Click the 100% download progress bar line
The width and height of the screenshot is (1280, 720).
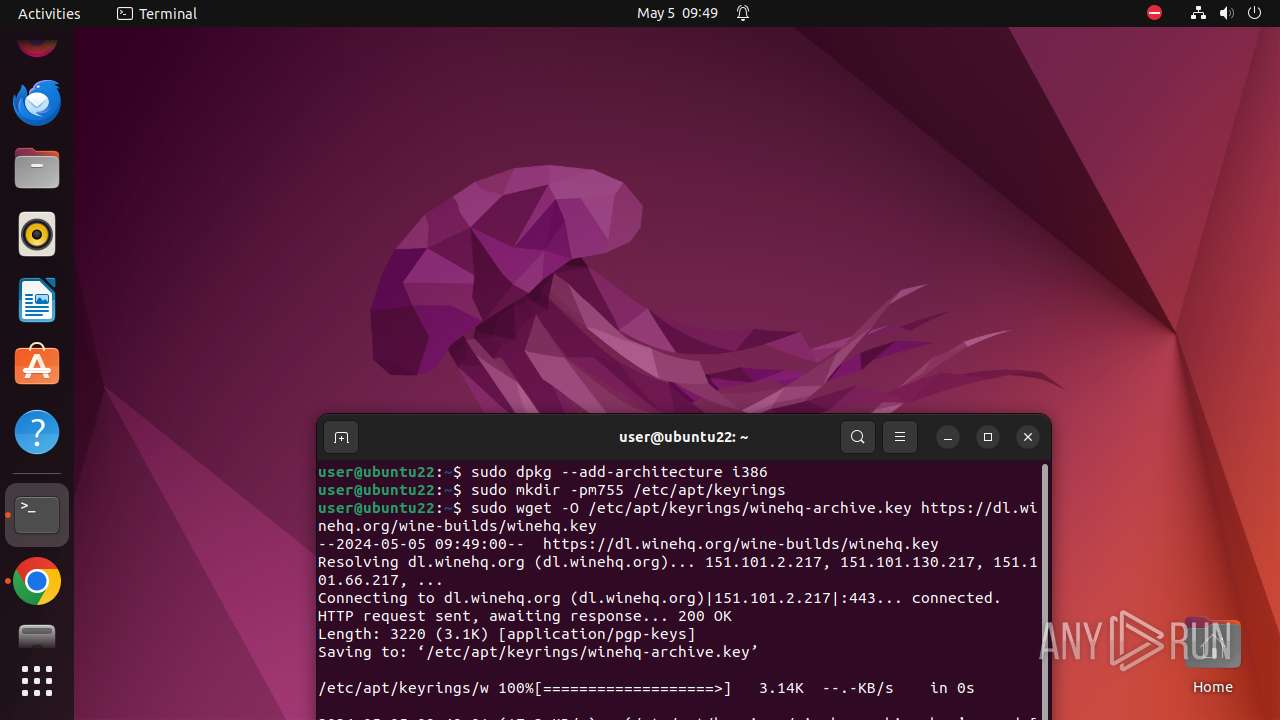coord(646,688)
